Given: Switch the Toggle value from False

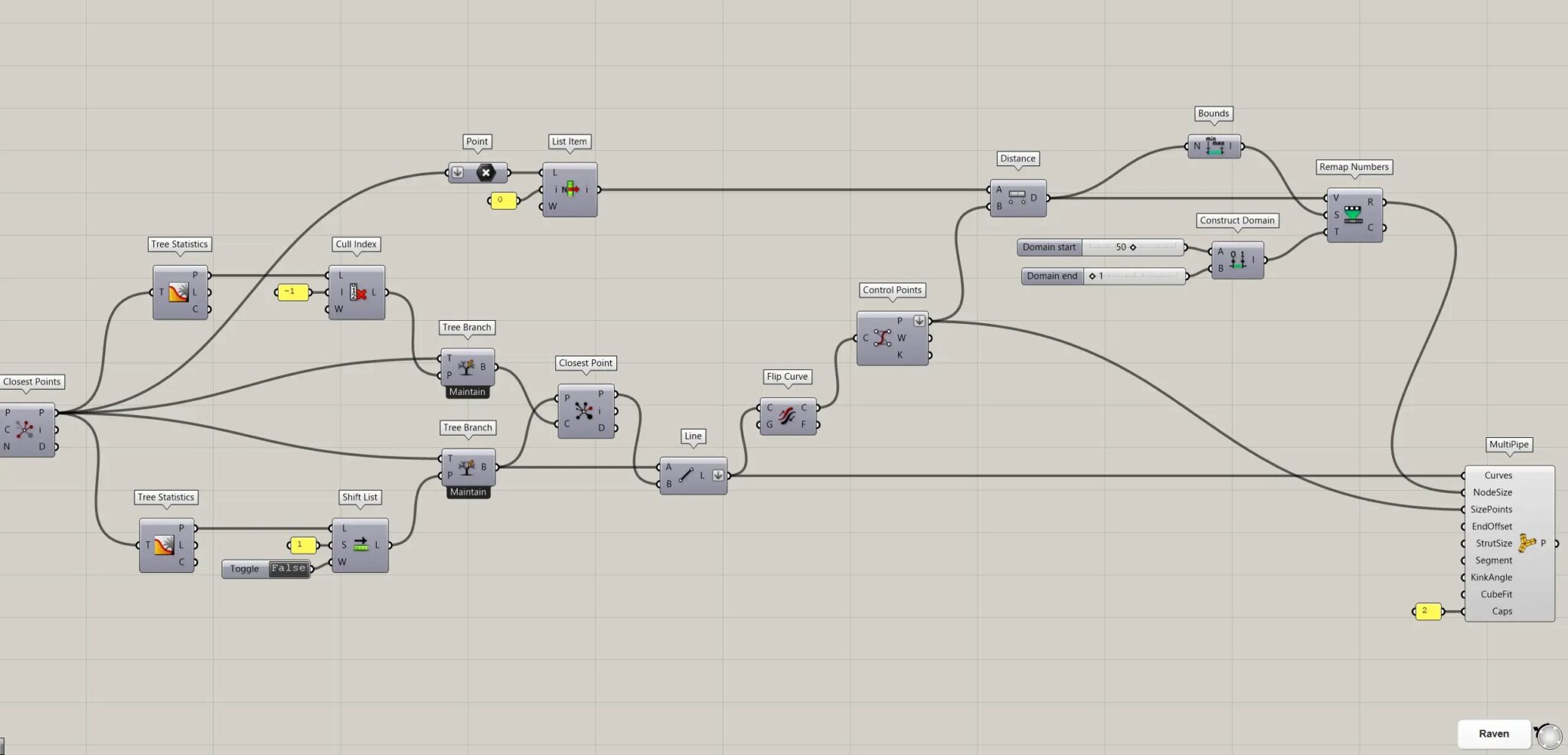Looking at the screenshot, I should point(288,569).
